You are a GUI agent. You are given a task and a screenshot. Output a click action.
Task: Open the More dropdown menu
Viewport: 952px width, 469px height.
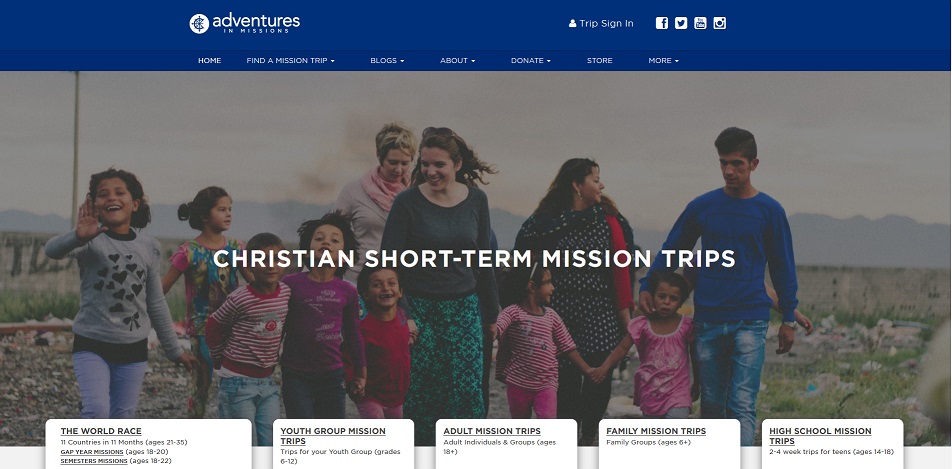coord(663,61)
